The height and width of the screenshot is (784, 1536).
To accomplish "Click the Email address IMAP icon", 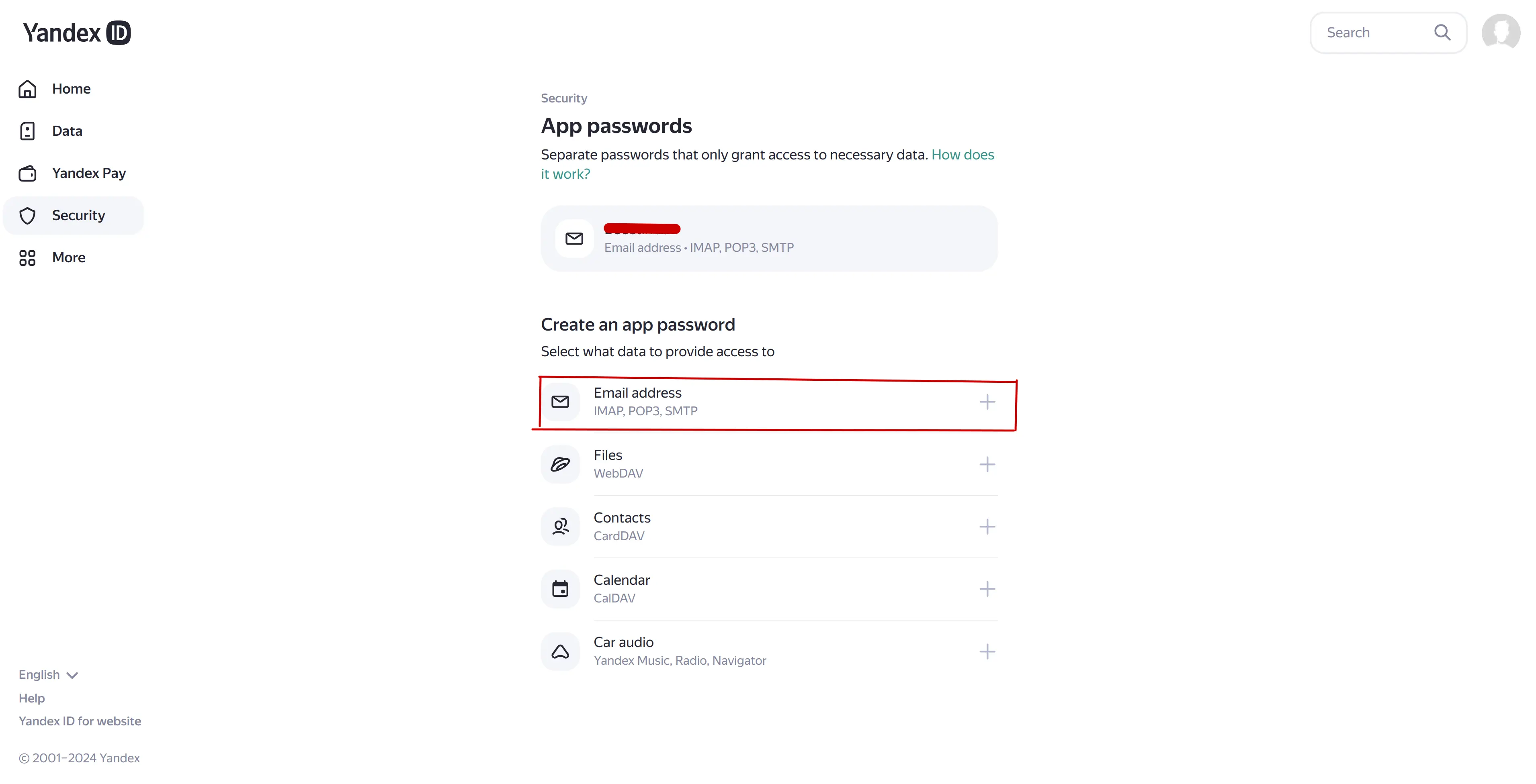I will 560,401.
